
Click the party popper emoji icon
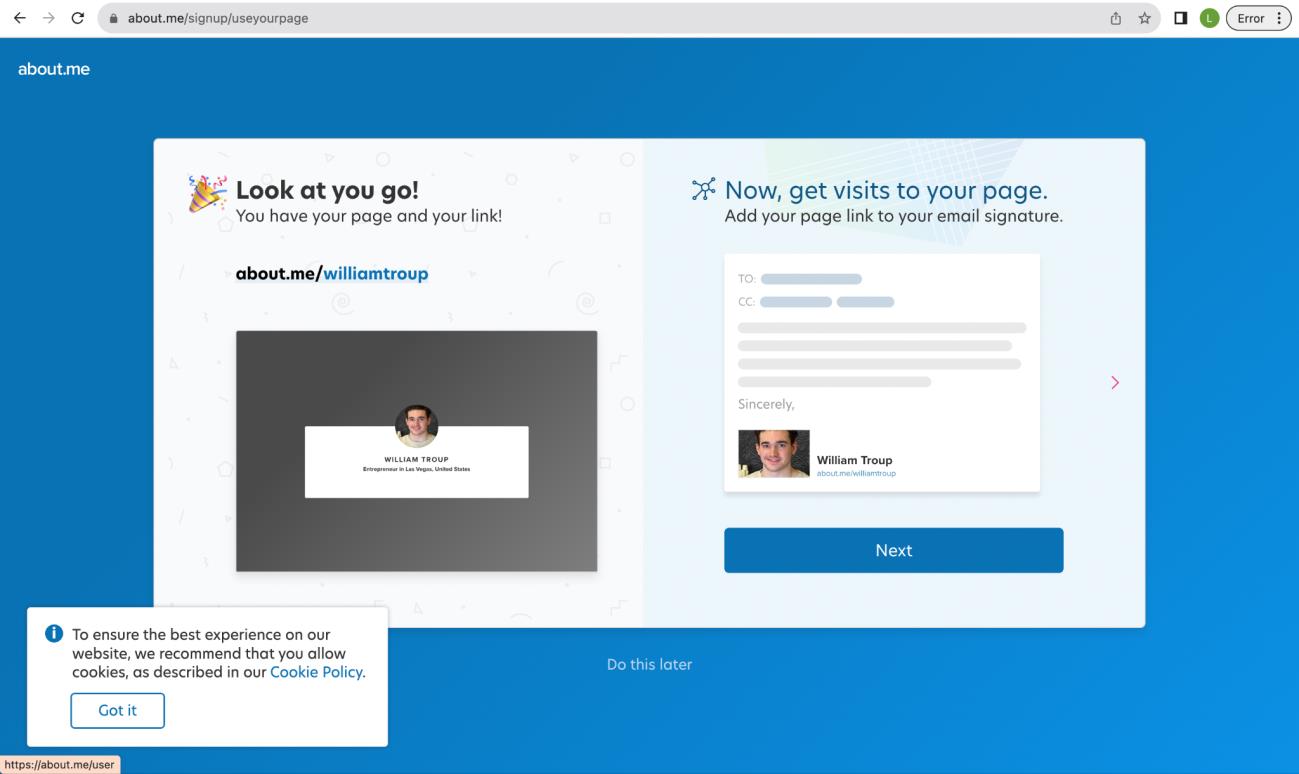point(208,193)
